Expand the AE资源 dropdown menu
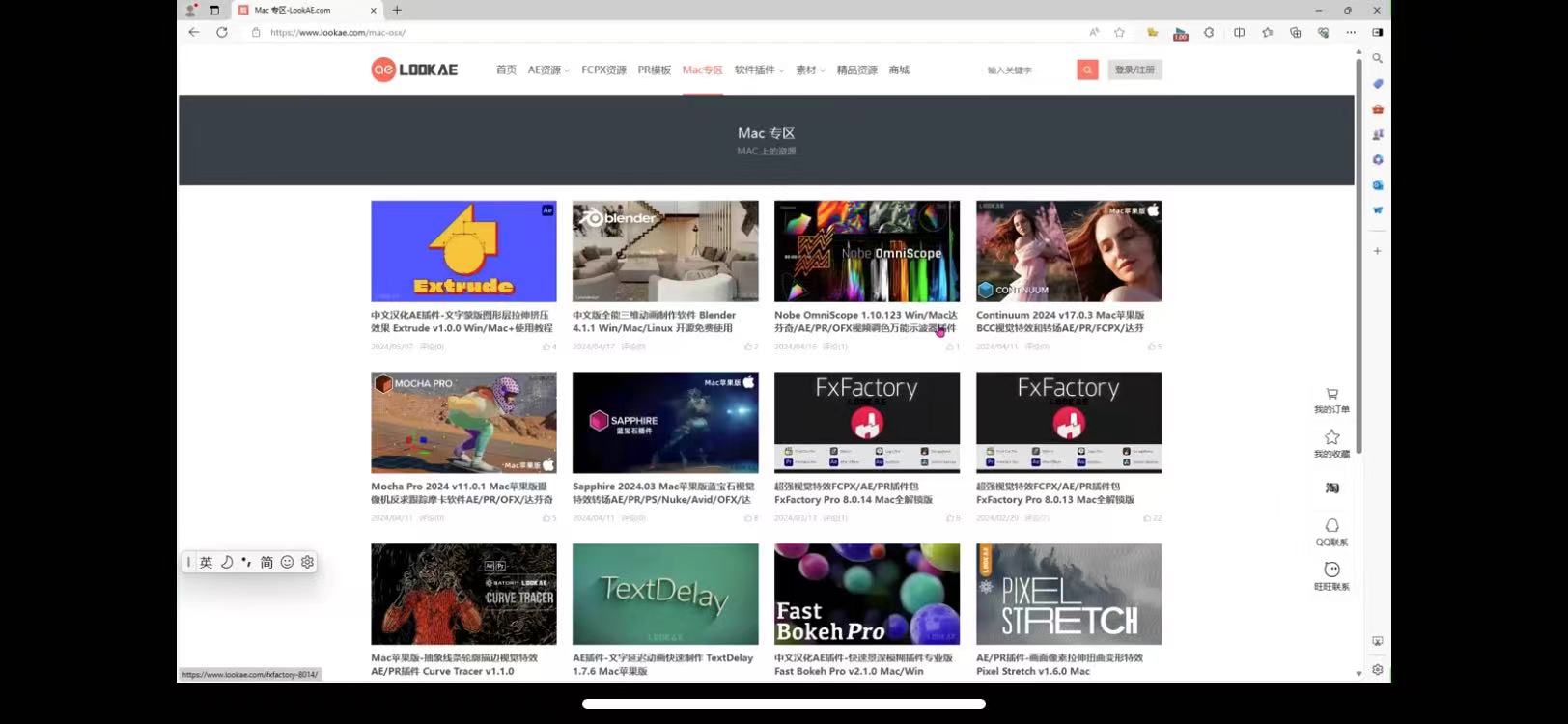 pyautogui.click(x=547, y=70)
